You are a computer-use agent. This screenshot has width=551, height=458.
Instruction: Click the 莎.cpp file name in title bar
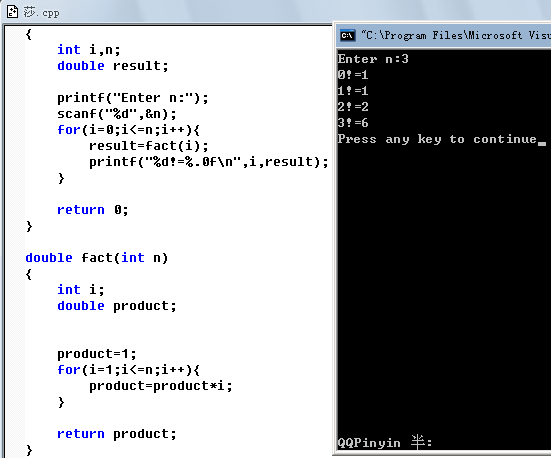click(41, 12)
